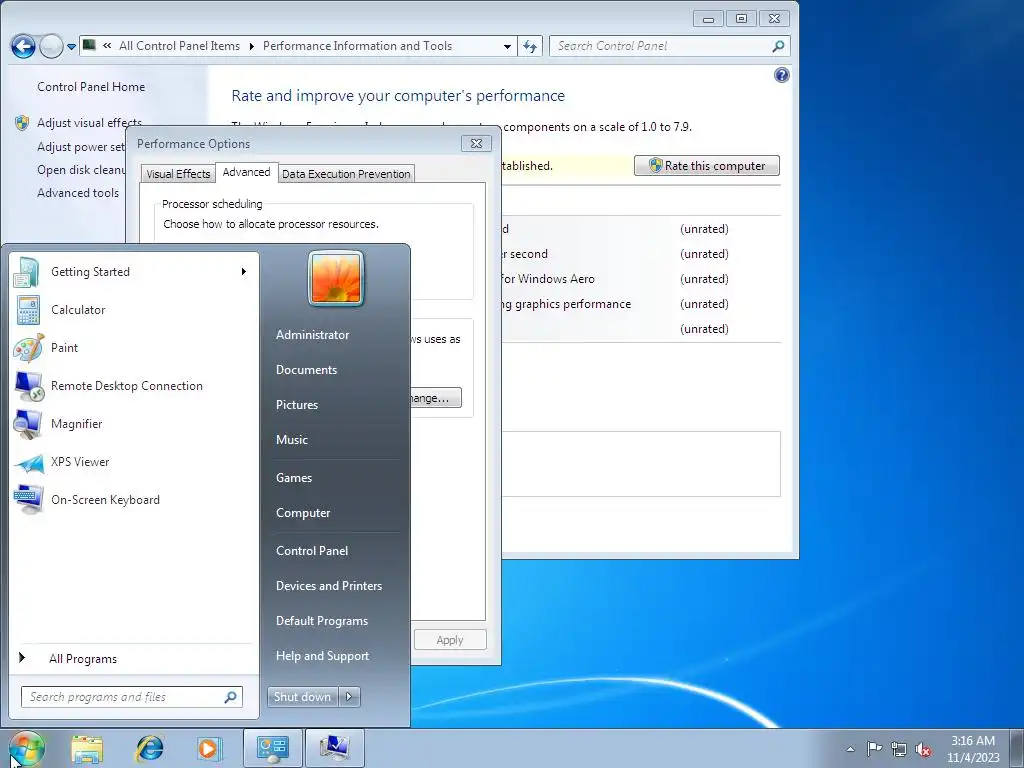Screen dimensions: 1024x768
Task: Open shut down options arrow
Action: (349, 697)
